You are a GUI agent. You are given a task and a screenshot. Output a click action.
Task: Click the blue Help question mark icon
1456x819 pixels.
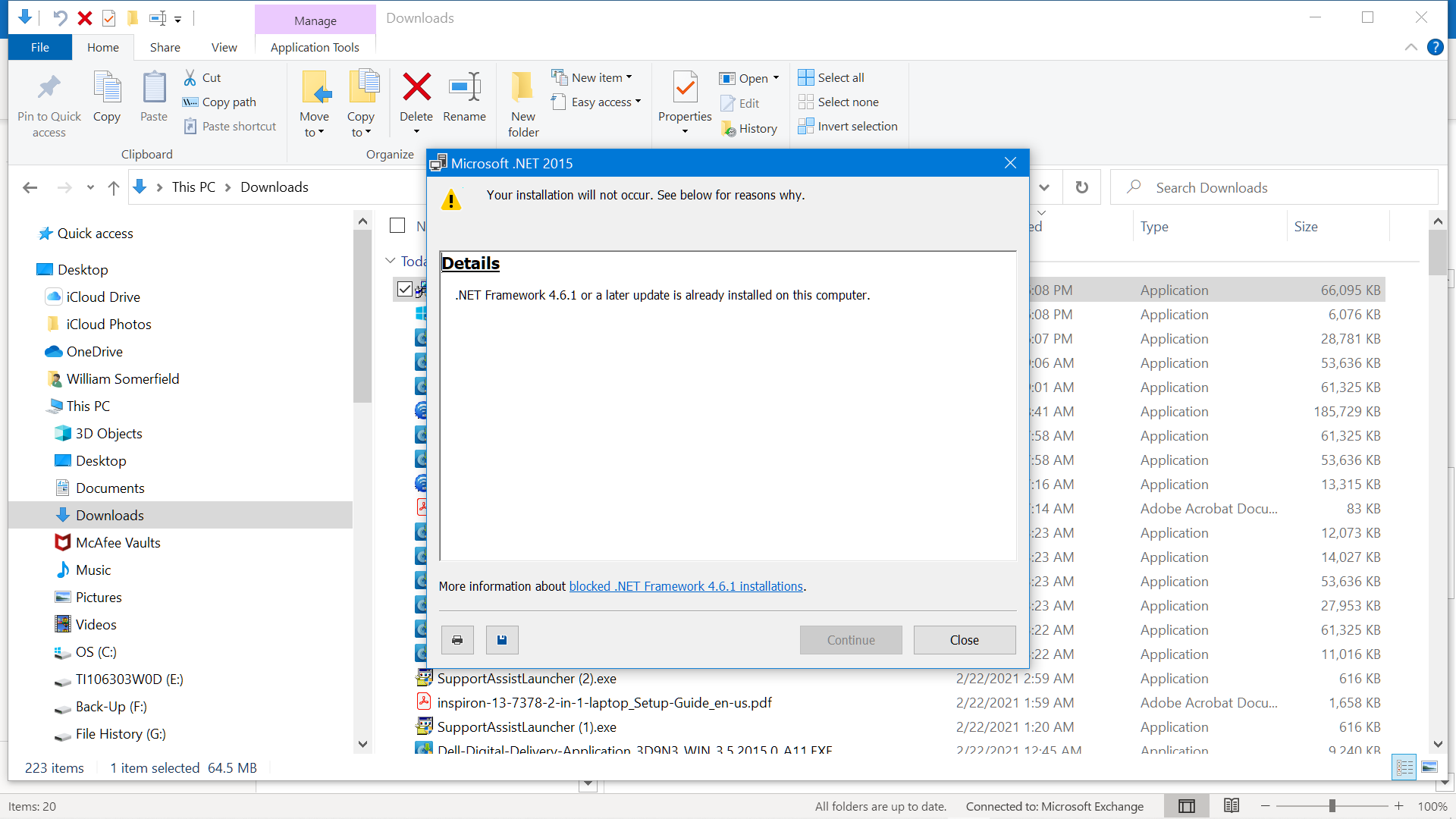coord(1436,47)
